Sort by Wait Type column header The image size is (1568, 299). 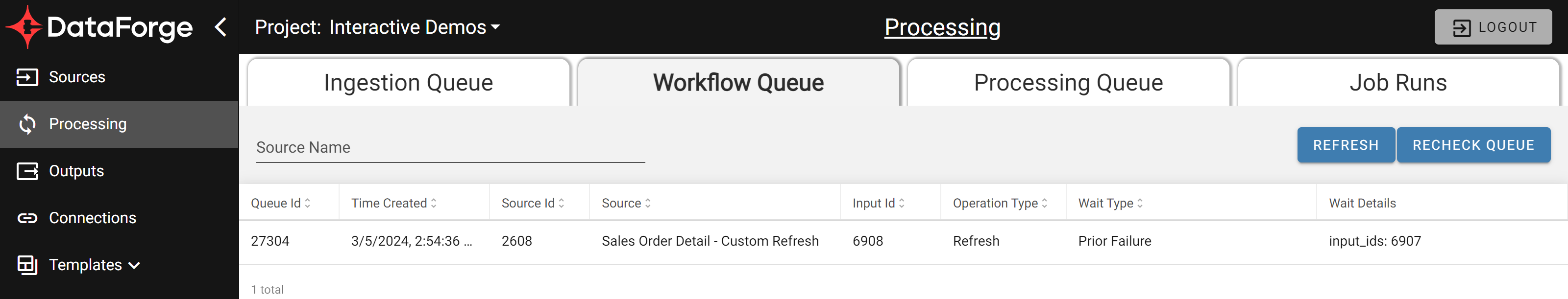pos(1110,203)
